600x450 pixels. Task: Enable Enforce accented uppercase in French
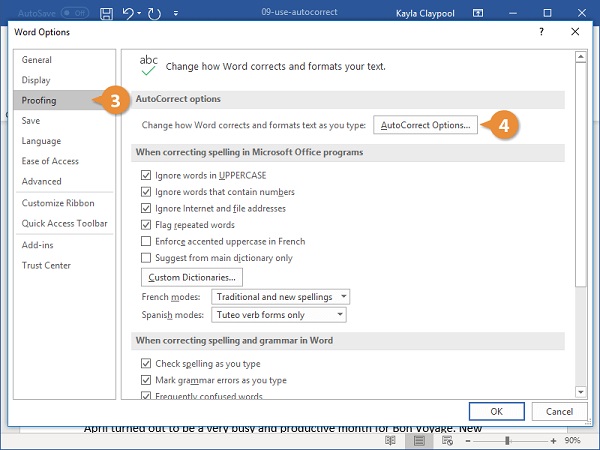(x=146, y=241)
